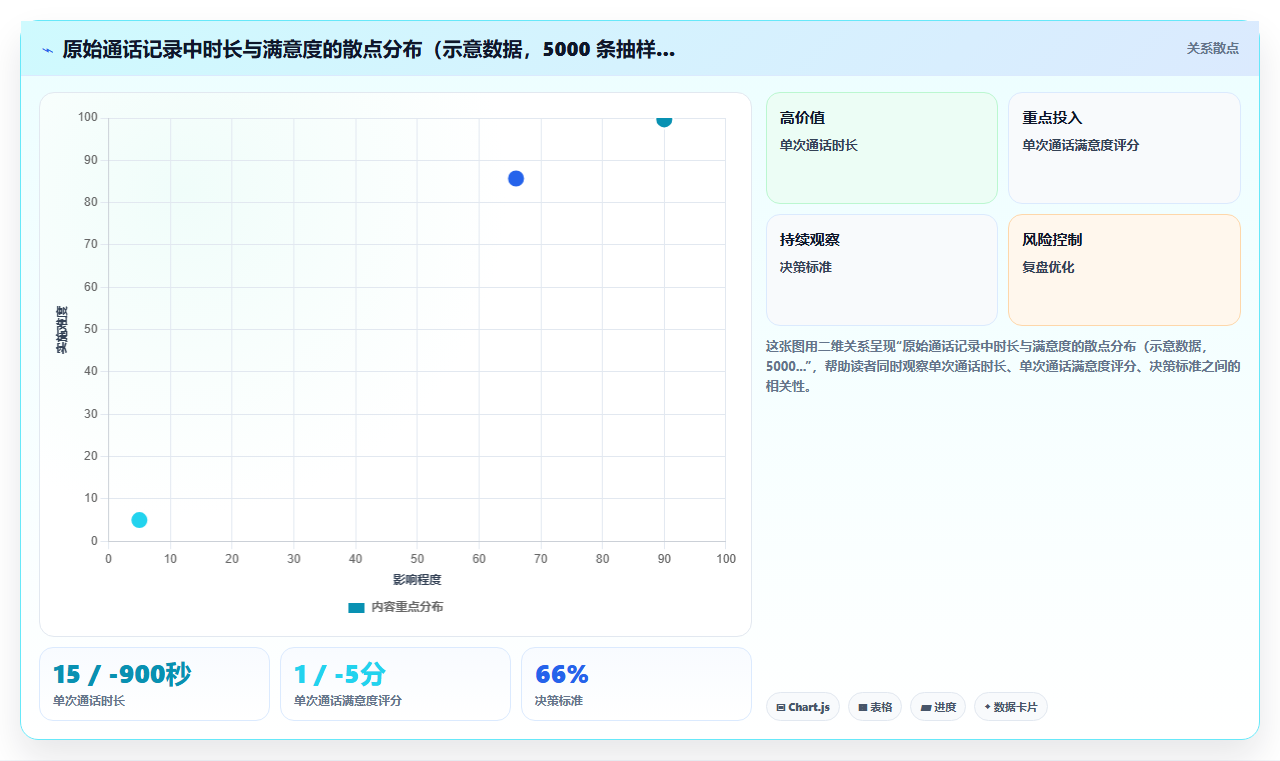Click the chart title heading text
The image size is (1280, 761).
tap(368, 50)
